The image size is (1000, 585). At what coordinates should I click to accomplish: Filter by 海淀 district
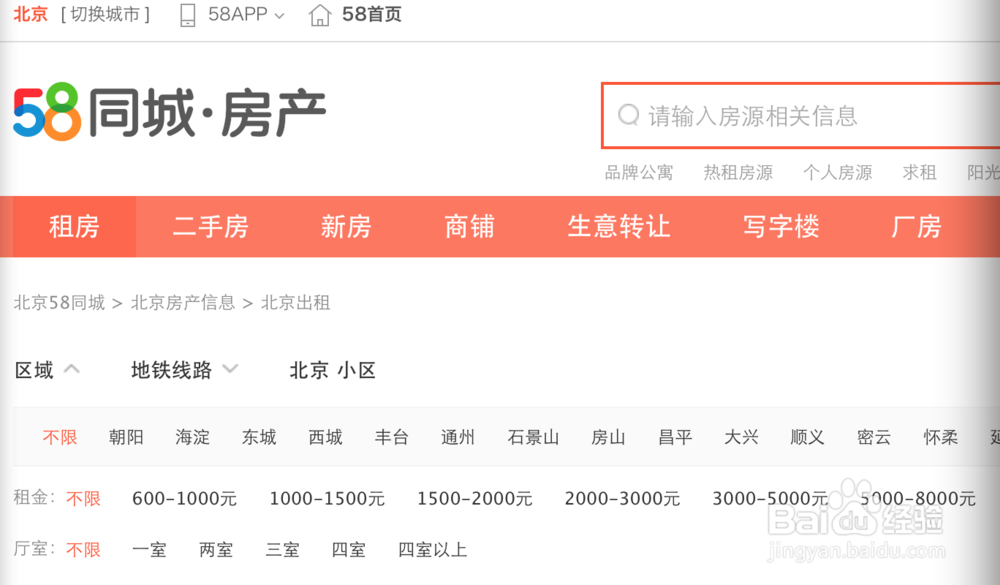click(x=193, y=437)
